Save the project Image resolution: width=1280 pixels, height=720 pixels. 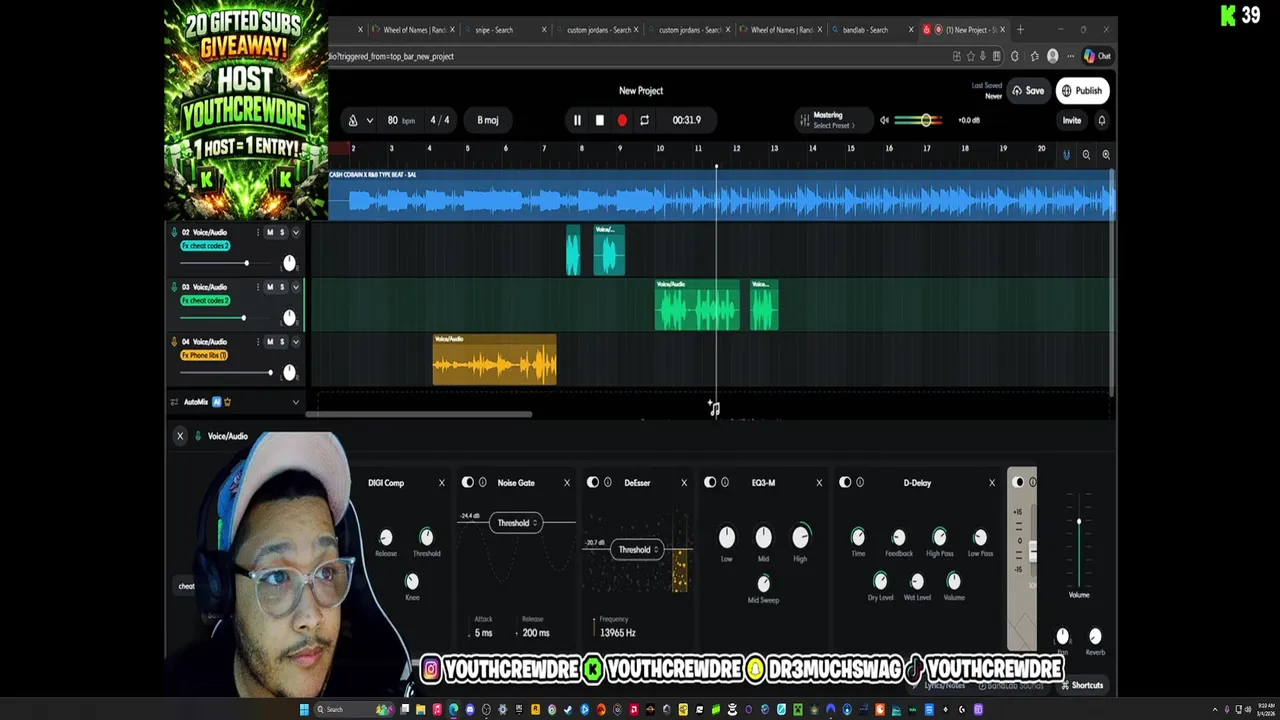click(x=1028, y=91)
